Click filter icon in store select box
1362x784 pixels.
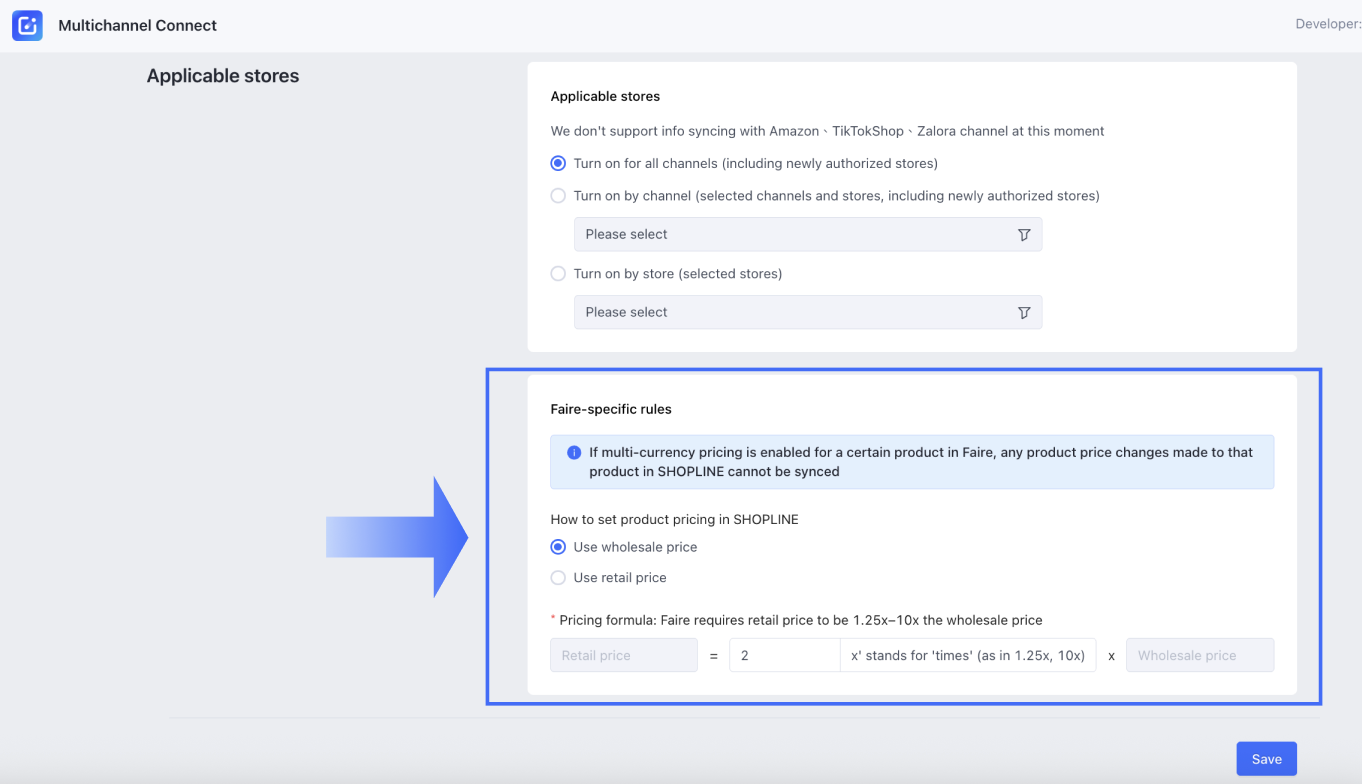click(1023, 313)
